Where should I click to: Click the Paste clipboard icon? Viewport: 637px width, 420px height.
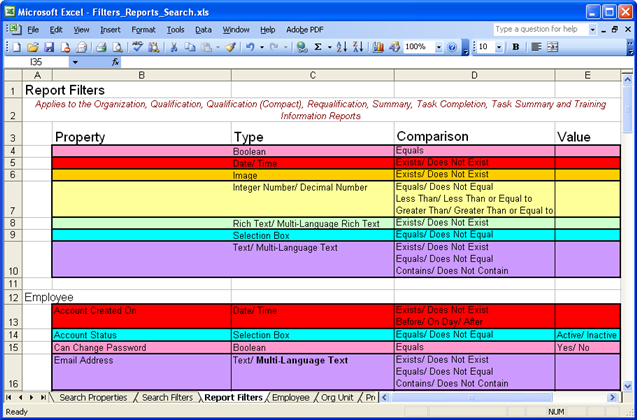click(x=206, y=47)
